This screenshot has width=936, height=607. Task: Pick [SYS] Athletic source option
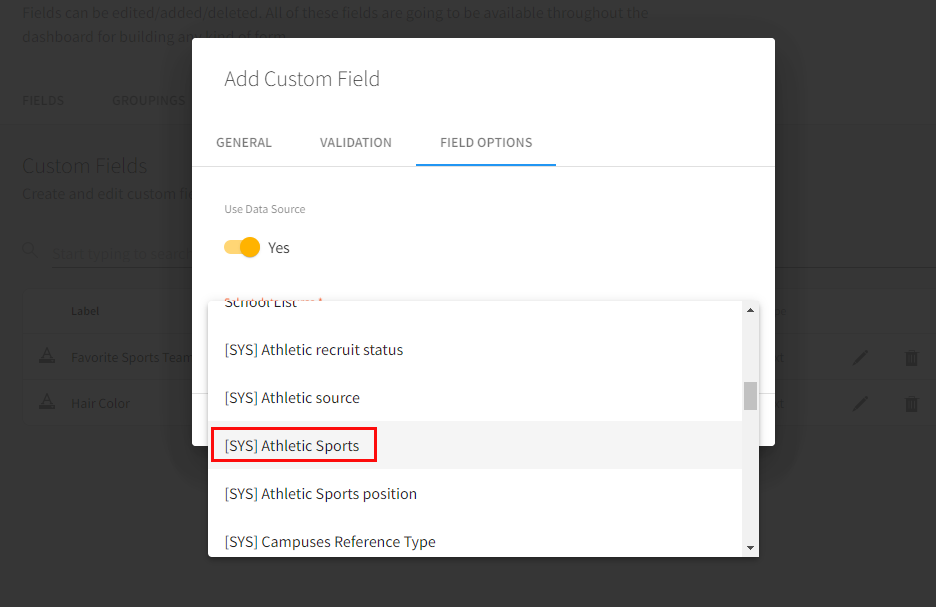click(292, 398)
